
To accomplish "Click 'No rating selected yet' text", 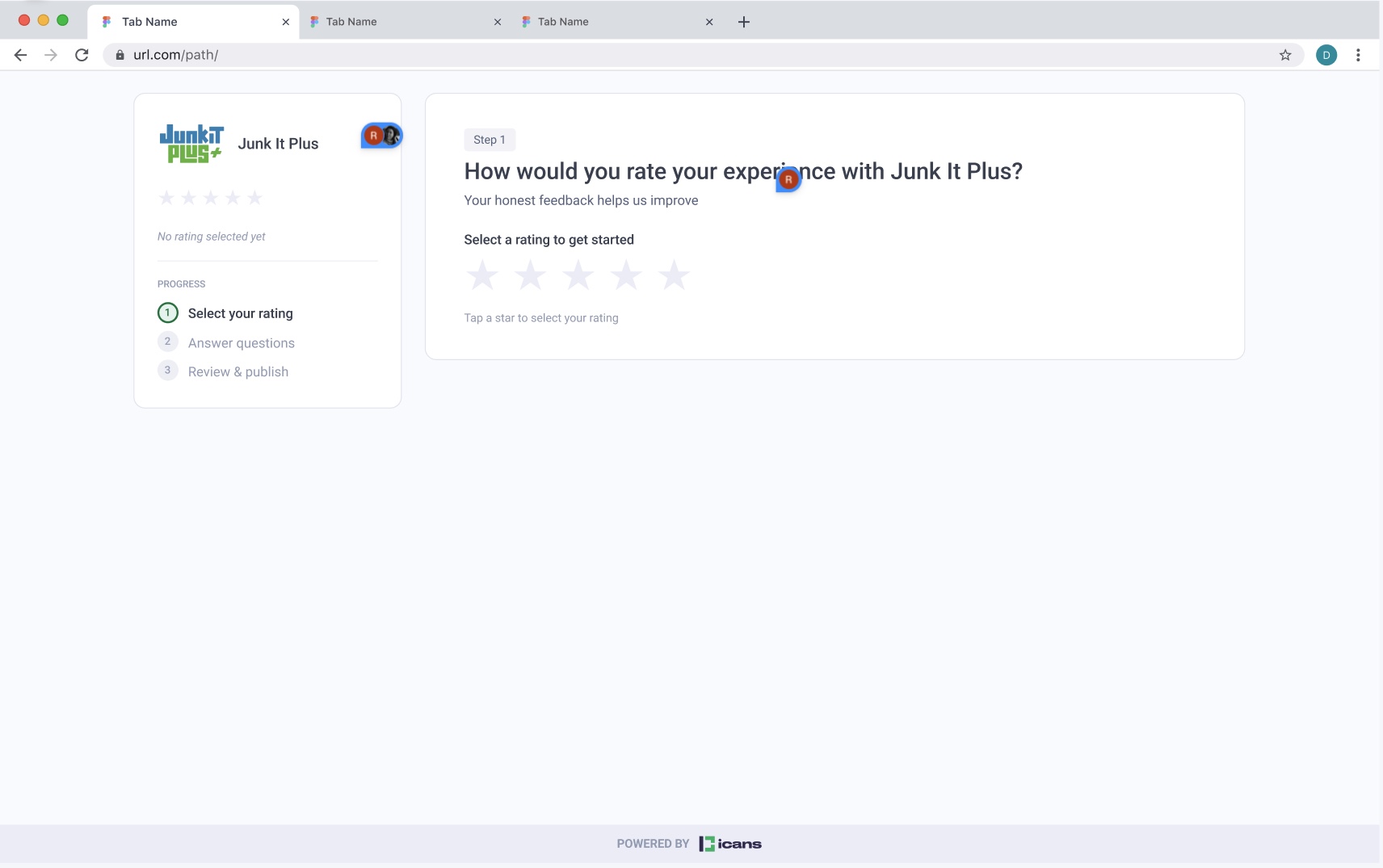I will tap(212, 237).
